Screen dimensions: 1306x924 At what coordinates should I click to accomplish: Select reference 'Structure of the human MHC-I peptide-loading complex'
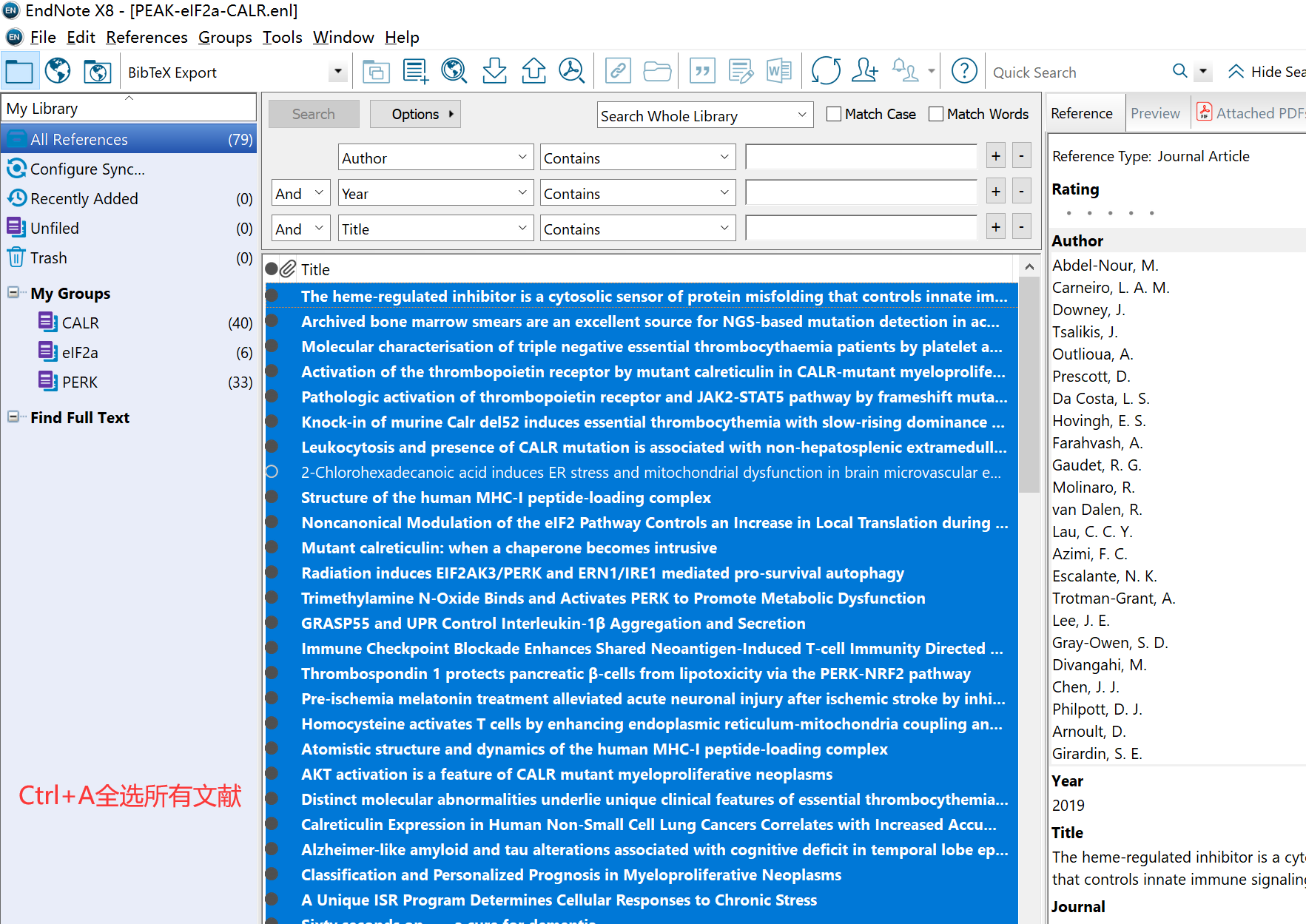pyautogui.click(x=506, y=497)
